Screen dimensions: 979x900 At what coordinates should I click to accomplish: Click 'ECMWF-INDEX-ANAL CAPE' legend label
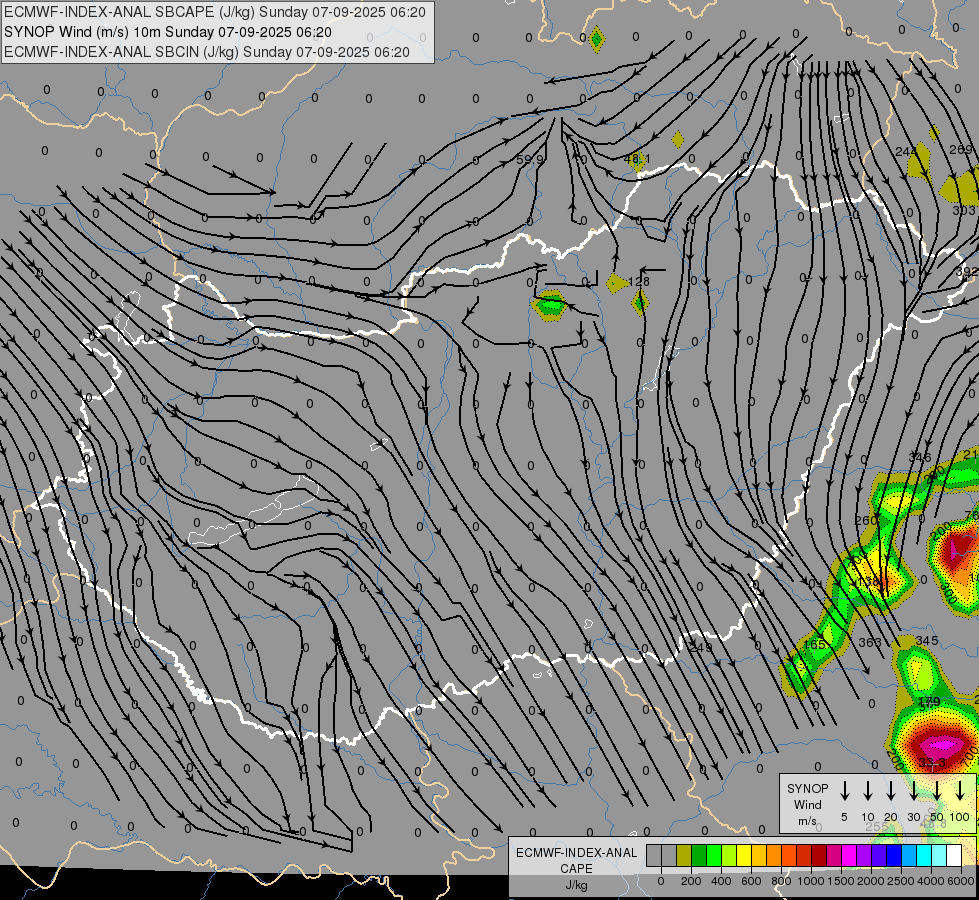coord(576,860)
